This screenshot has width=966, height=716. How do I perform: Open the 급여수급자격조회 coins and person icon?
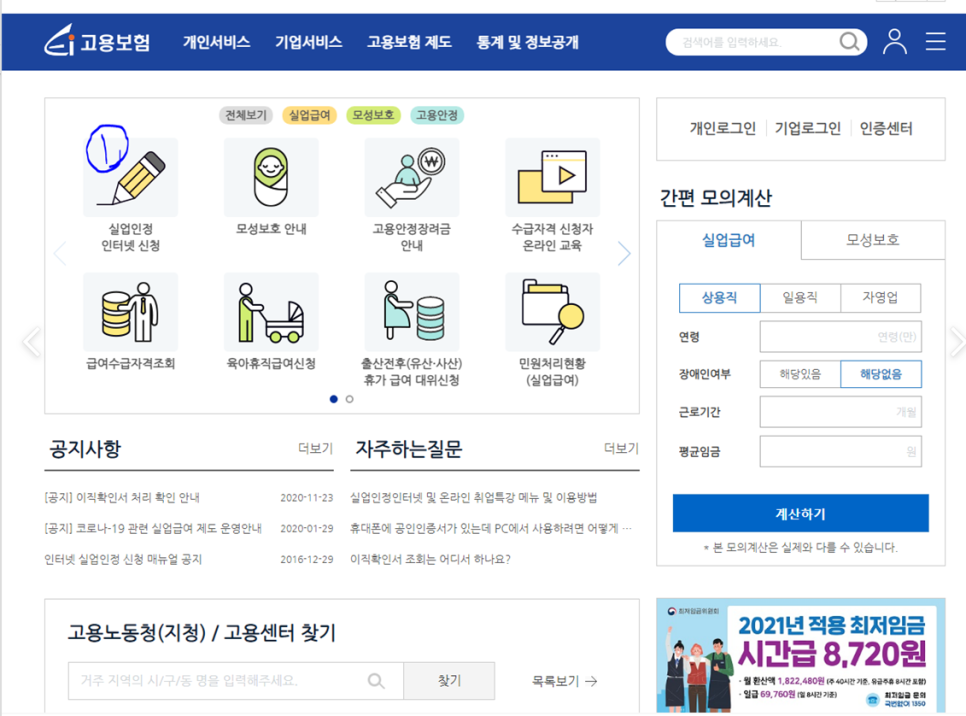[x=131, y=312]
